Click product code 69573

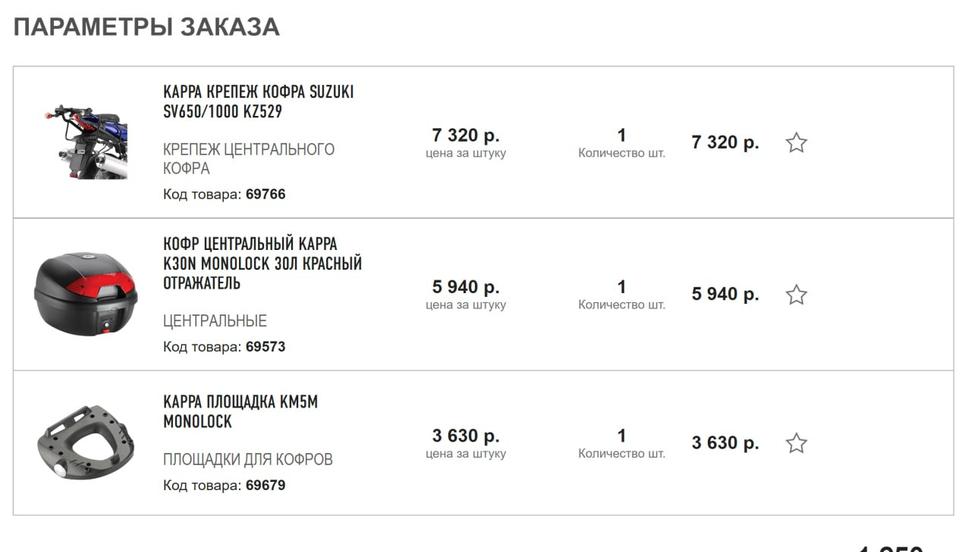point(265,347)
